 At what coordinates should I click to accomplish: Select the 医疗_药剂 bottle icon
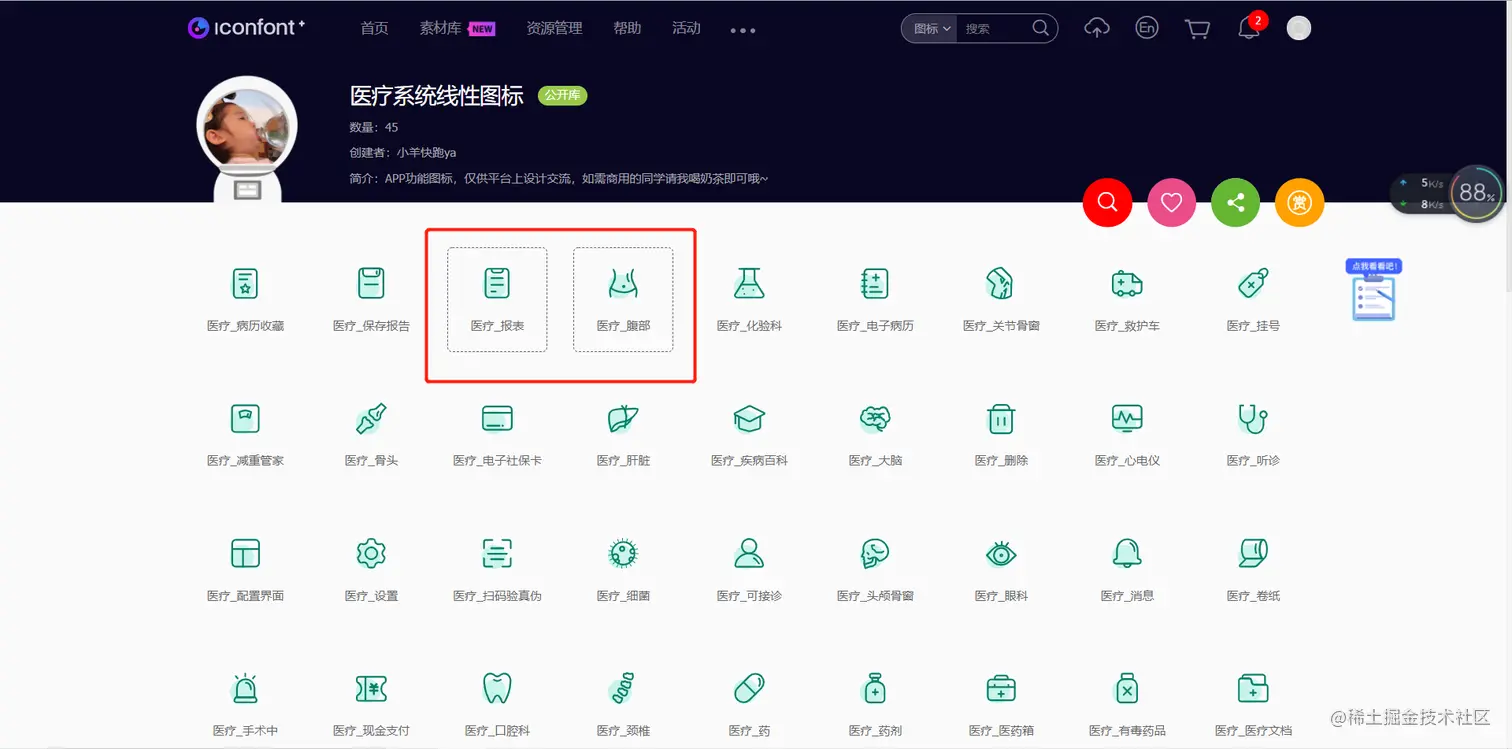tap(875, 689)
